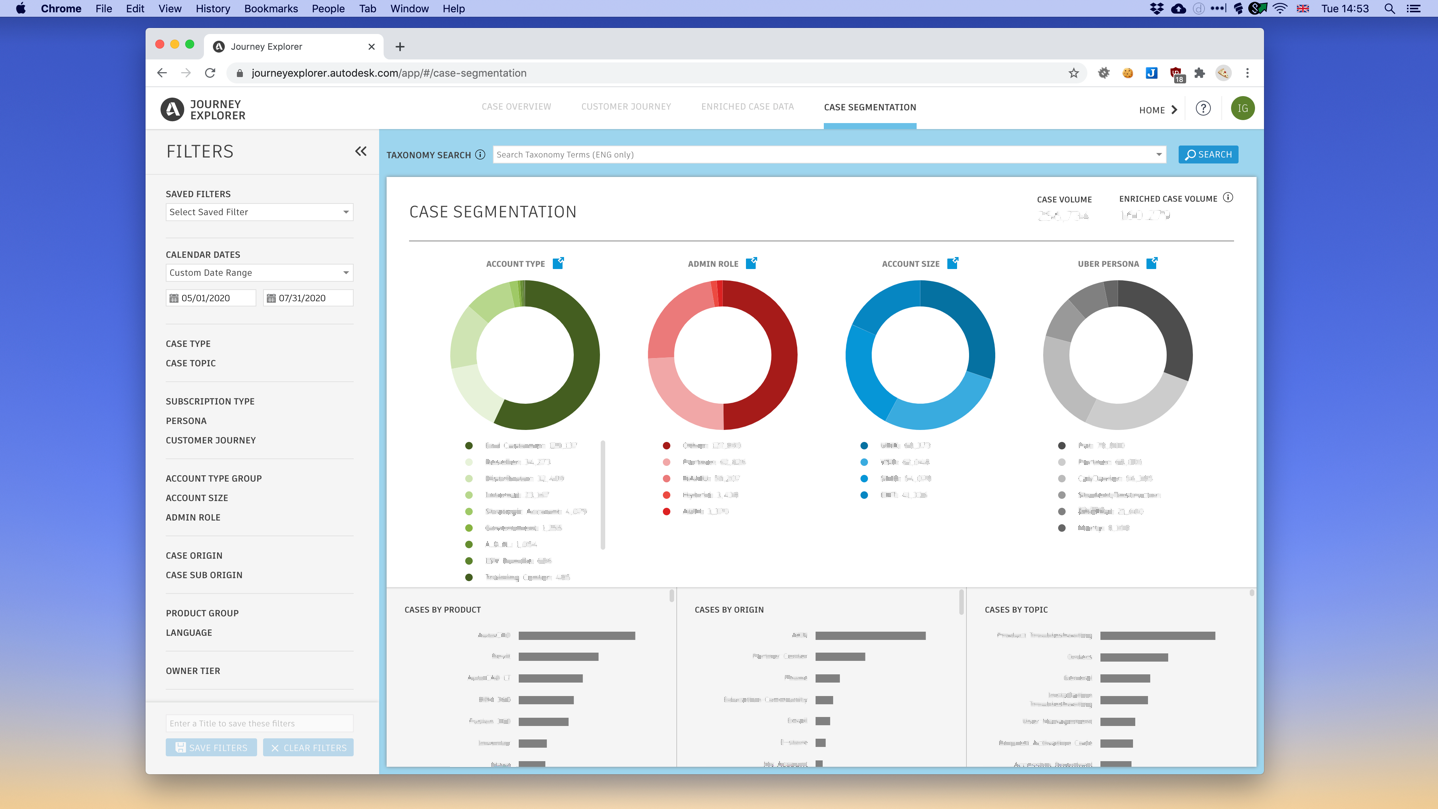1438x809 pixels.
Task: Open Wi-Fi status in menu bar
Action: tap(1280, 8)
